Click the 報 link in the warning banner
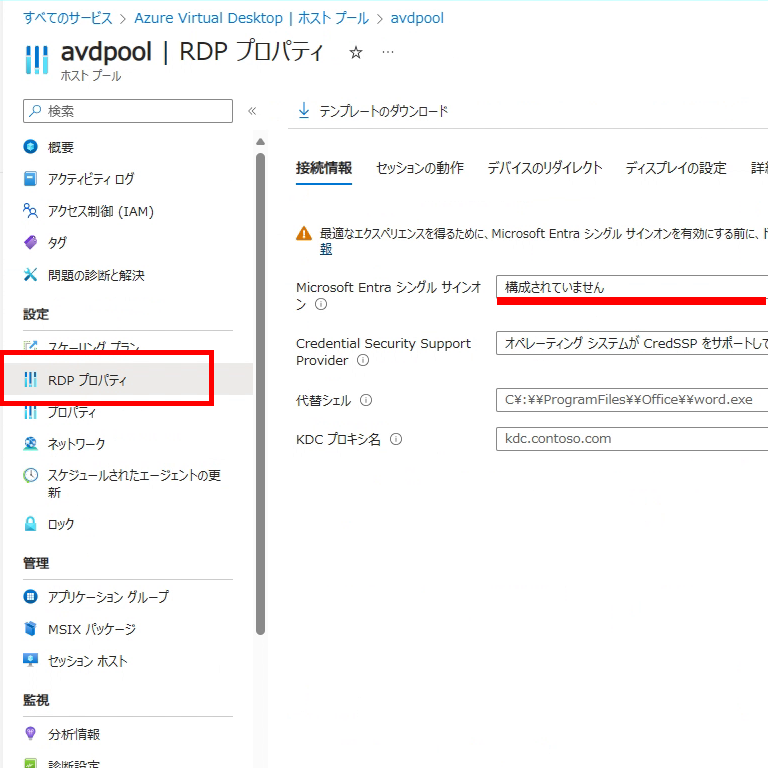This screenshot has height=768, width=768. click(326, 249)
